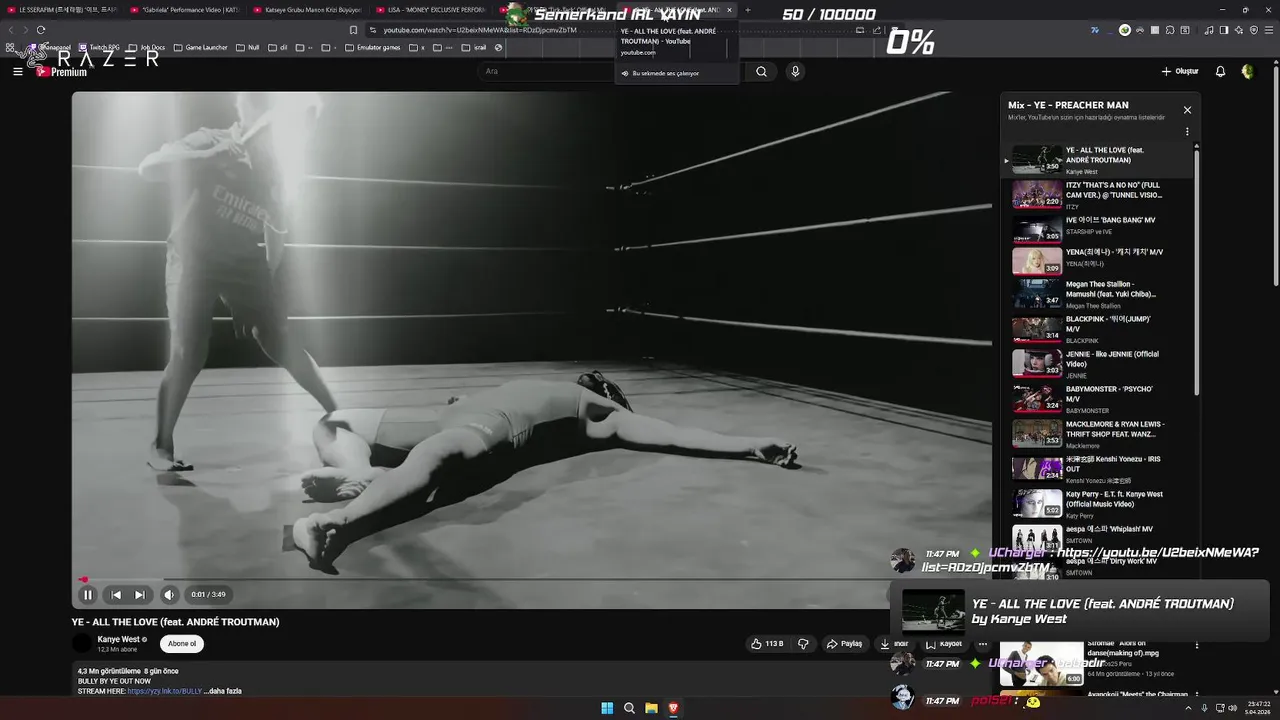Open 'Null' bookmark folder
Screen dimensions: 1280x720
[x=248, y=47]
